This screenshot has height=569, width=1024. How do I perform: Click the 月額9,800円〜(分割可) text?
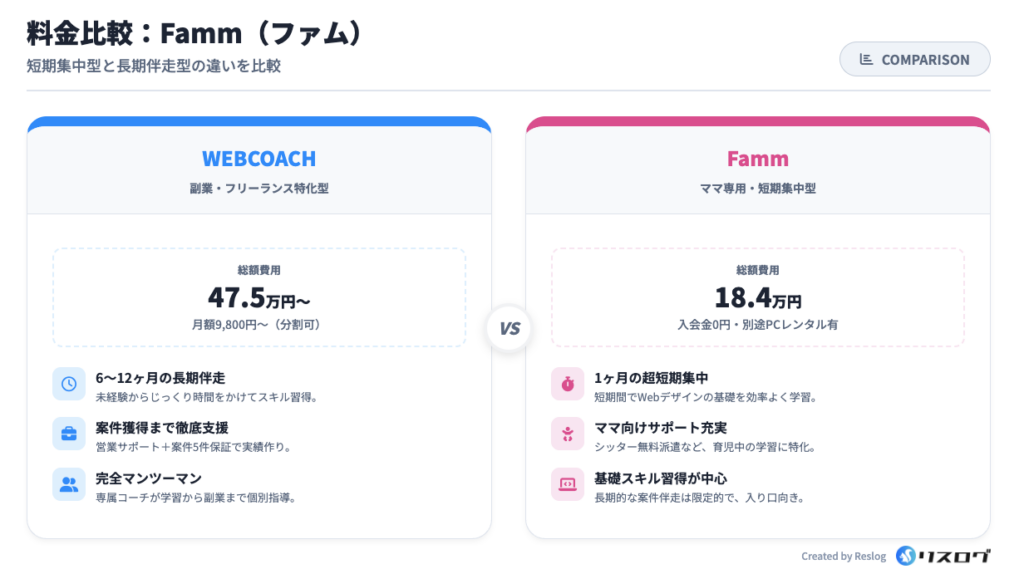259,325
